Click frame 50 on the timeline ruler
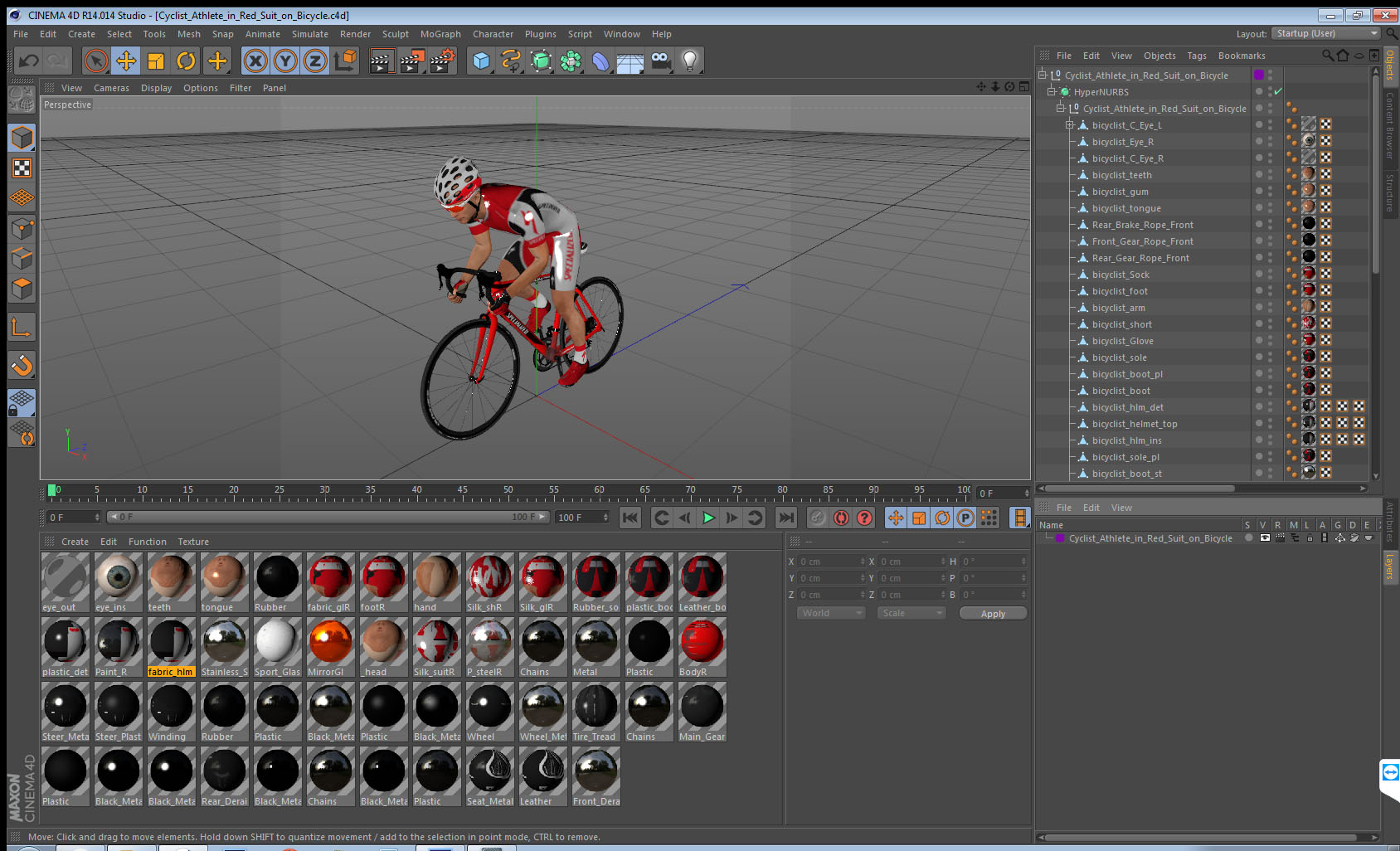The width and height of the screenshot is (1400, 851). 508,492
